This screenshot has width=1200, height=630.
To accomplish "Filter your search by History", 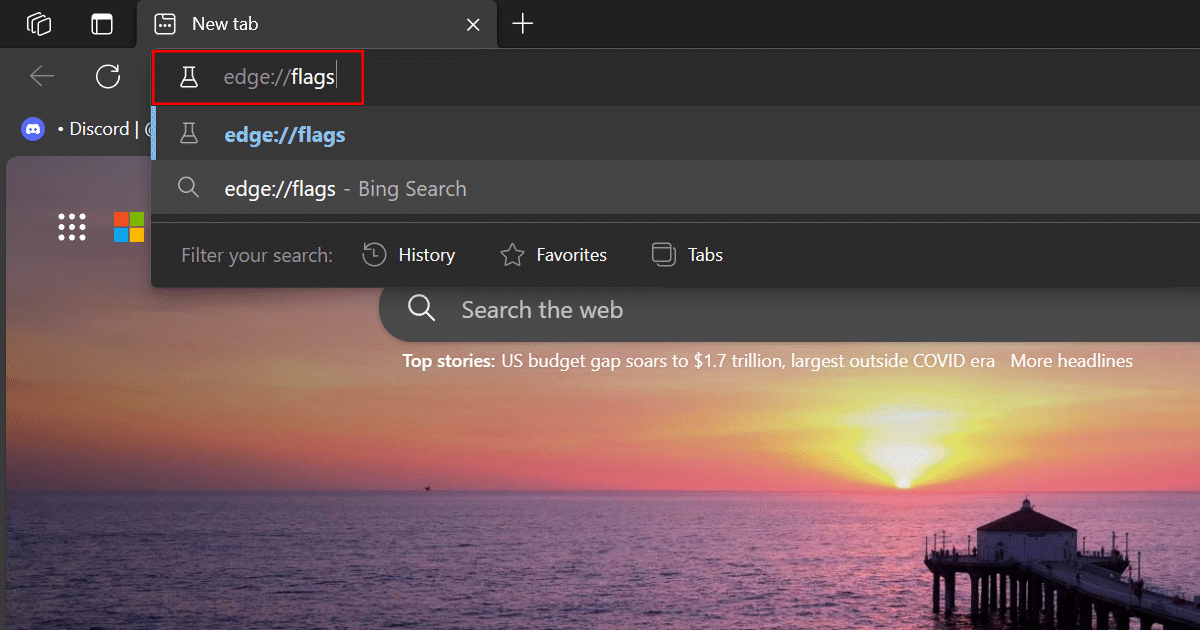I will 409,255.
